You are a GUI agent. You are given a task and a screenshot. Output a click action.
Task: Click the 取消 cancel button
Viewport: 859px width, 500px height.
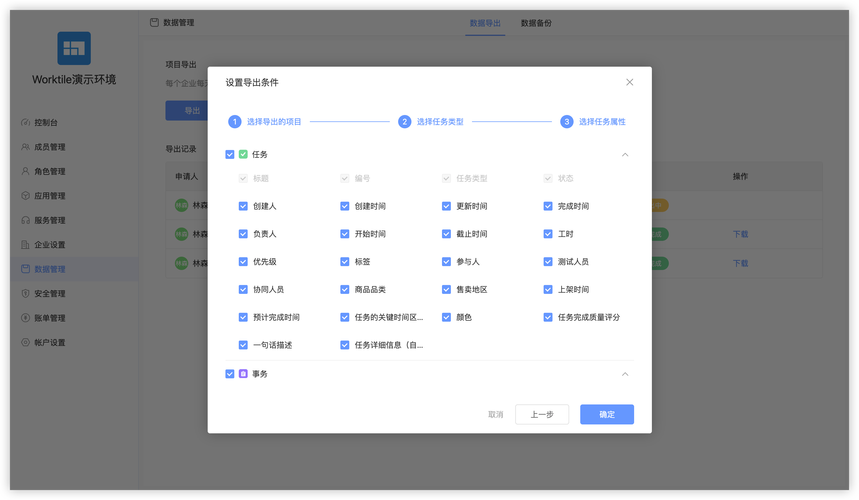(495, 415)
